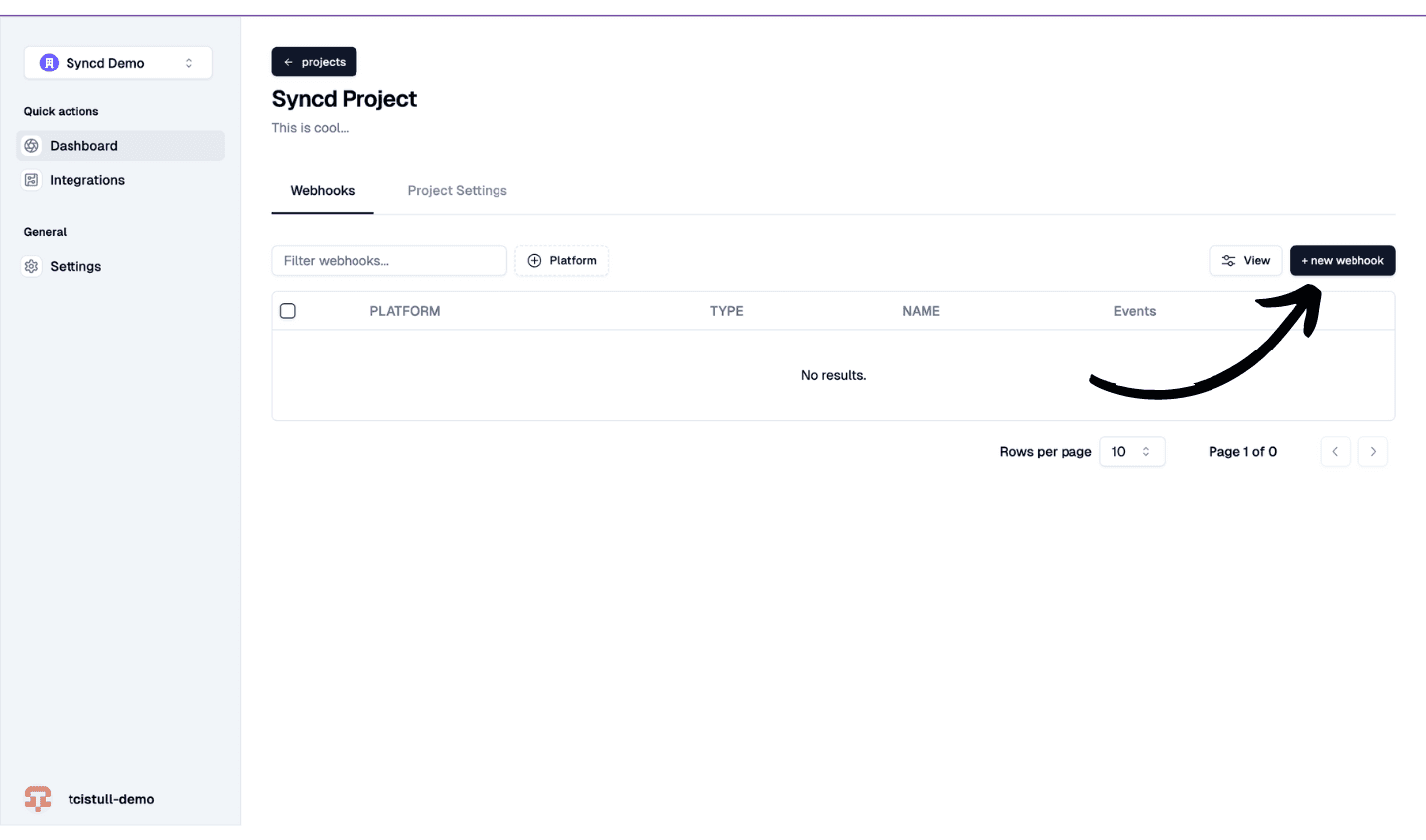Click the sliders icon on View button
This screenshot has height=840, width=1426.
[x=1228, y=261]
